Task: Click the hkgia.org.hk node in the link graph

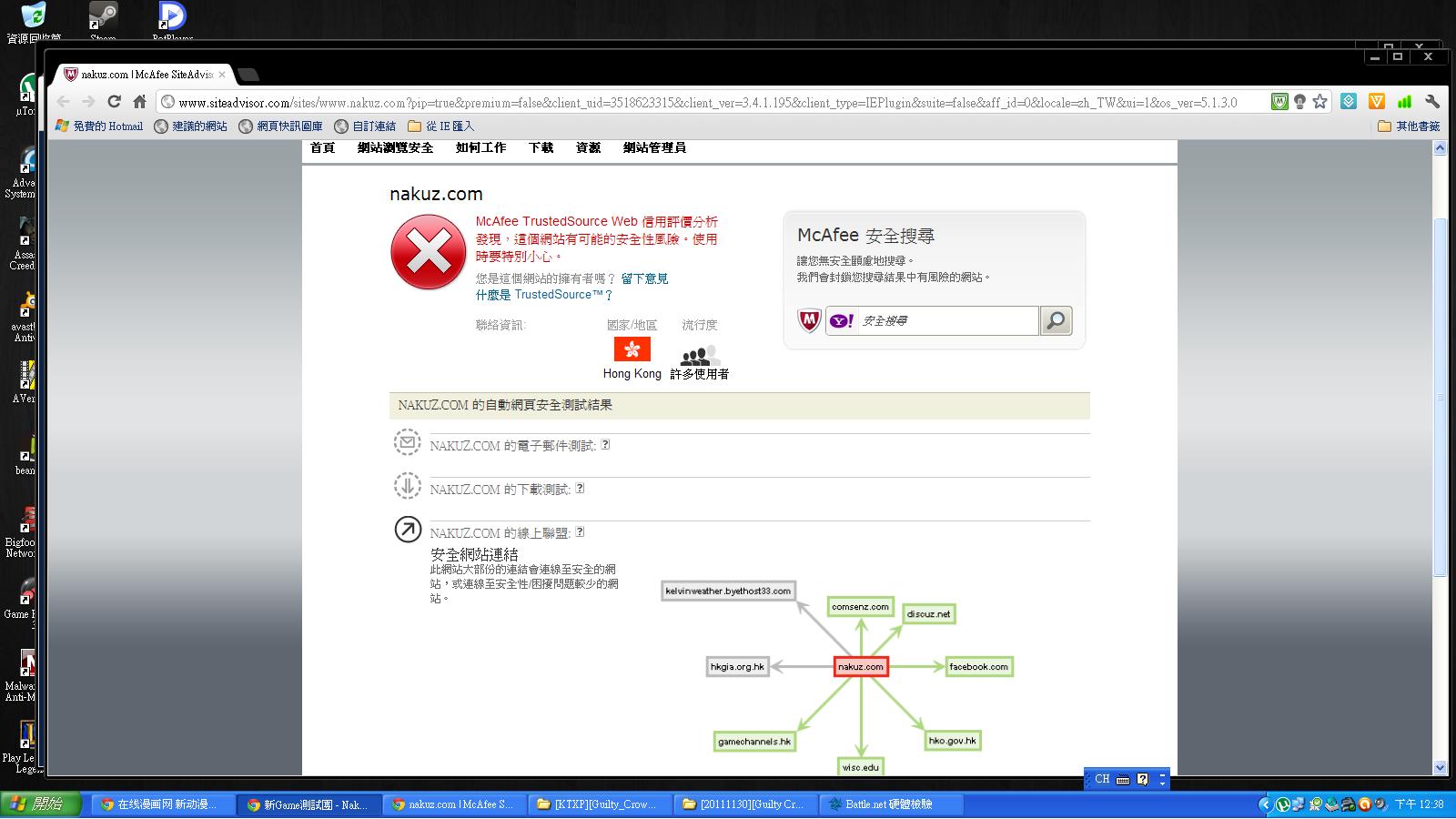Action: [737, 667]
